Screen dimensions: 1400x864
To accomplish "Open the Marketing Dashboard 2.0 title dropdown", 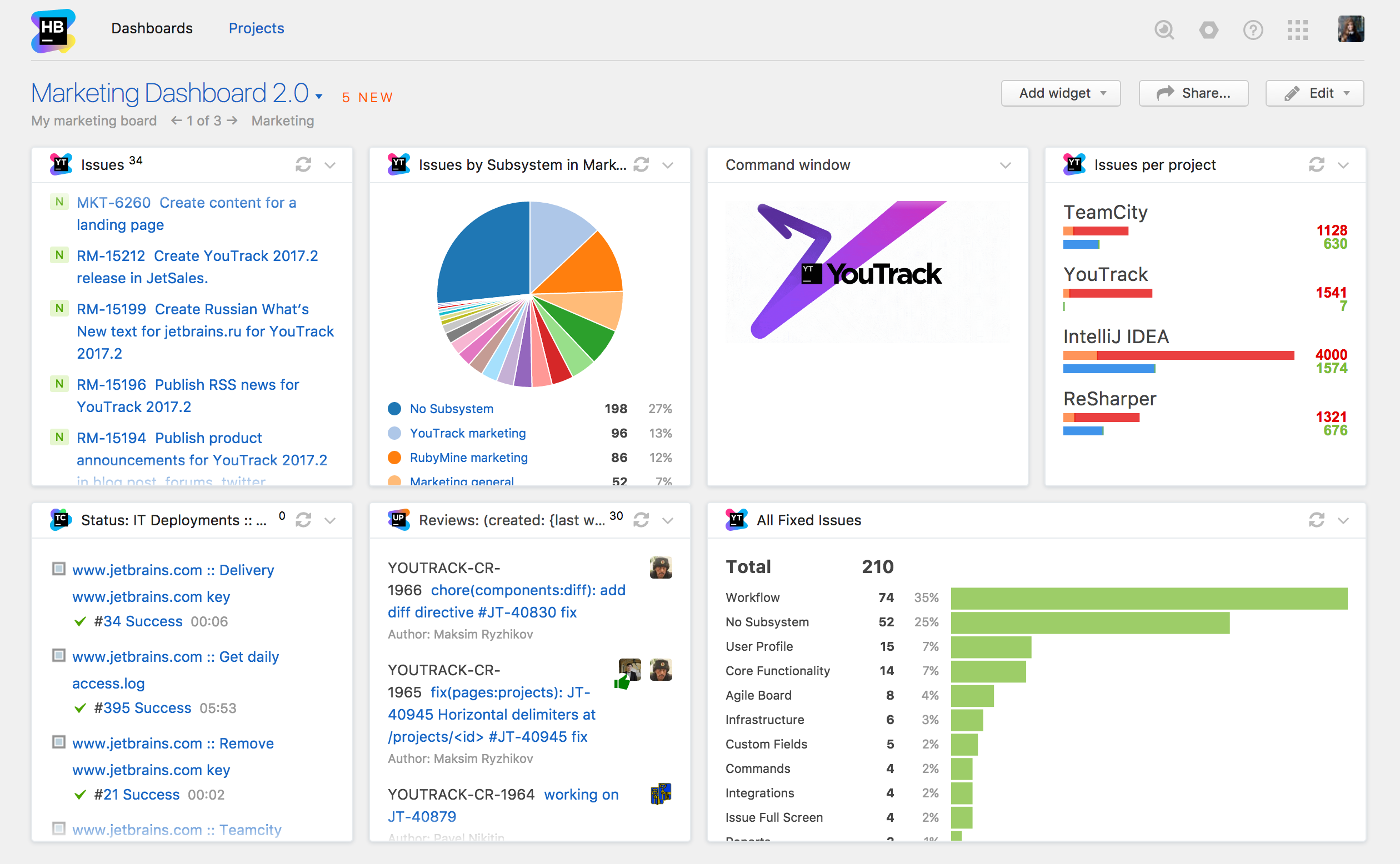I will point(318,97).
